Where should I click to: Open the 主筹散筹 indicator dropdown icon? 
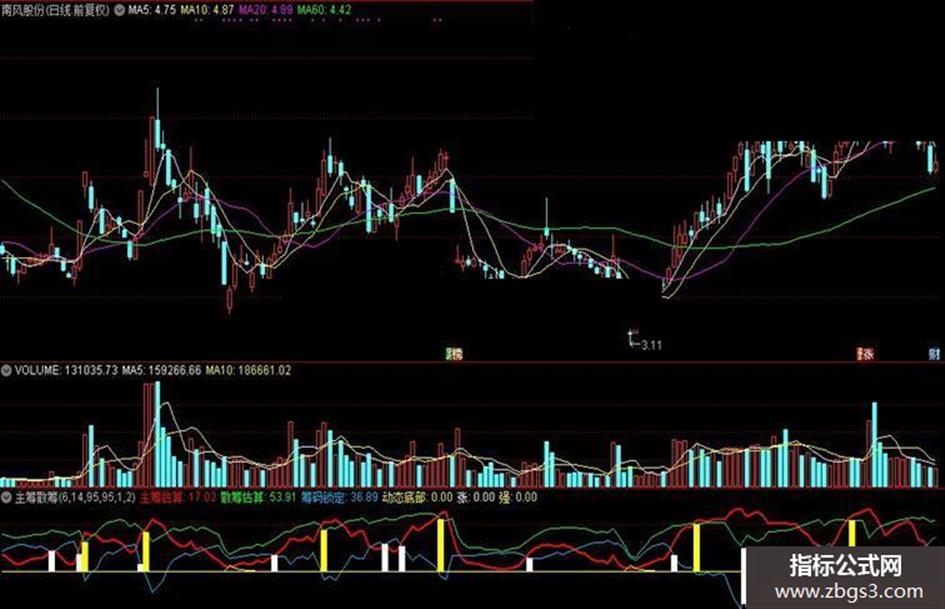tap(7, 498)
